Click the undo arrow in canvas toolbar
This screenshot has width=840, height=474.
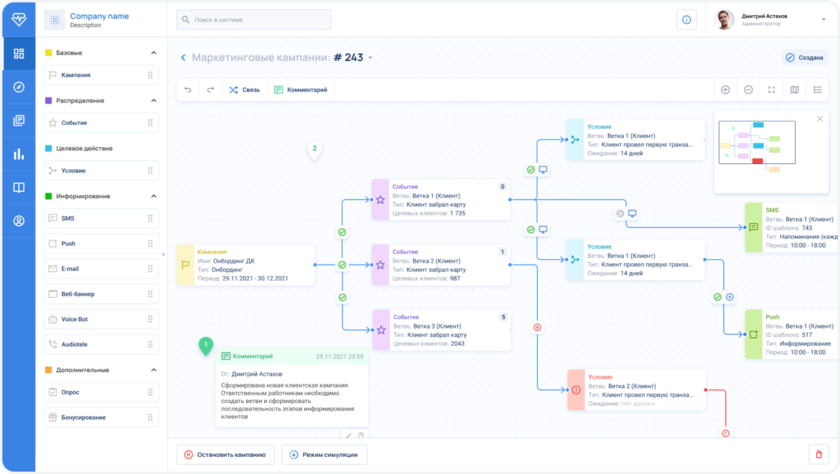(188, 90)
